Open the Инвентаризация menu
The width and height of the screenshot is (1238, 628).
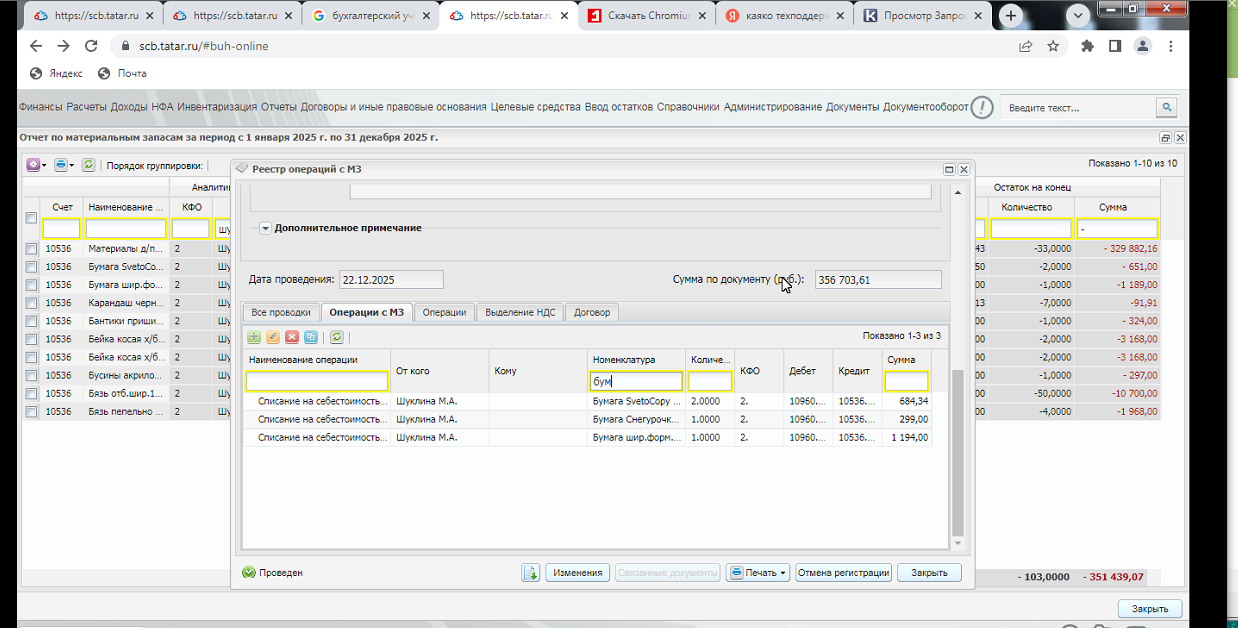click(217, 107)
